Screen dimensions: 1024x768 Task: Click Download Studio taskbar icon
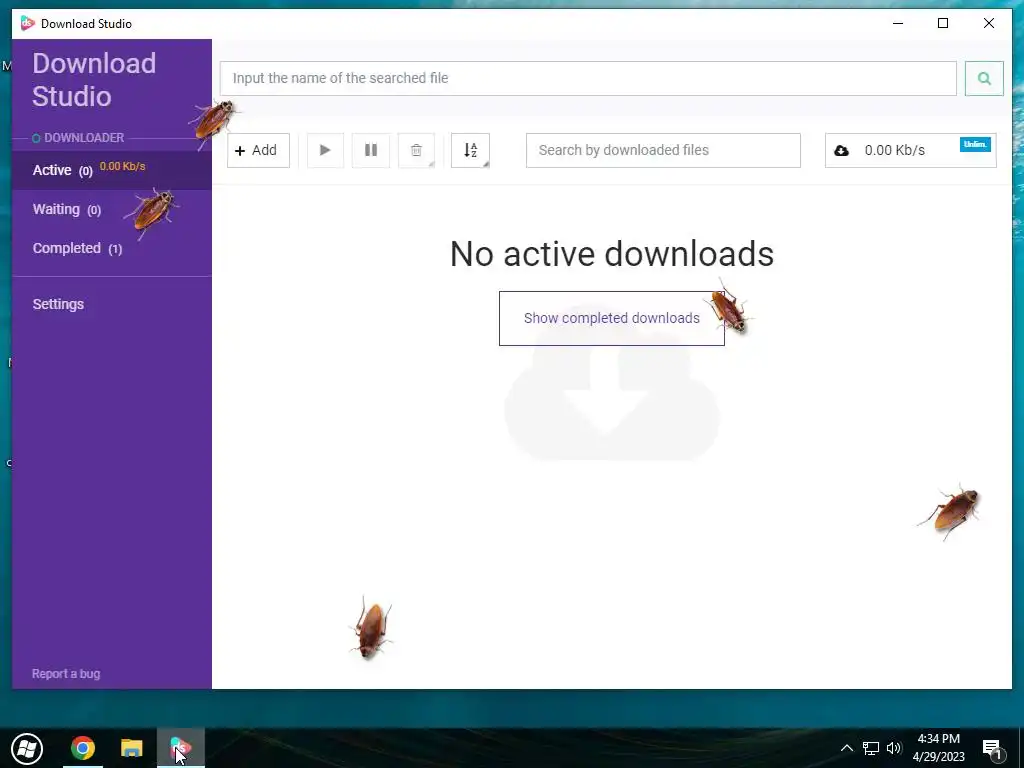181,748
